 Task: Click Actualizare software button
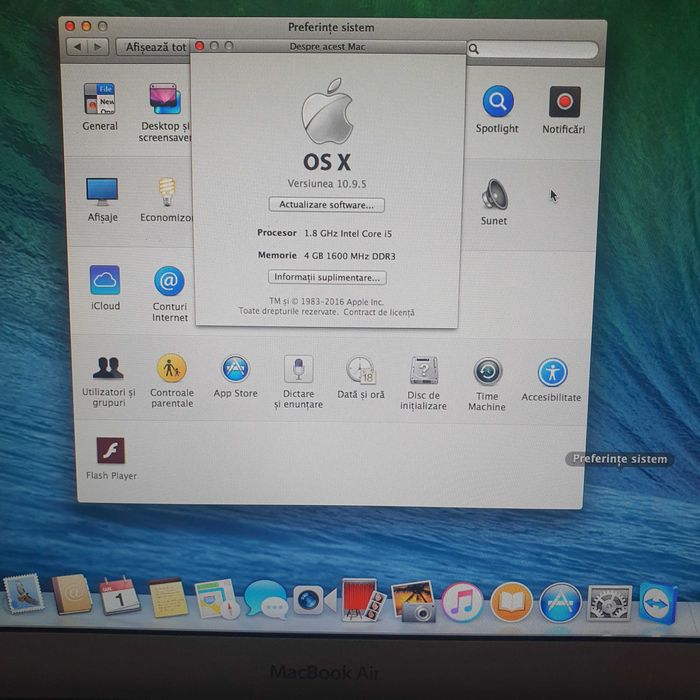click(x=326, y=205)
